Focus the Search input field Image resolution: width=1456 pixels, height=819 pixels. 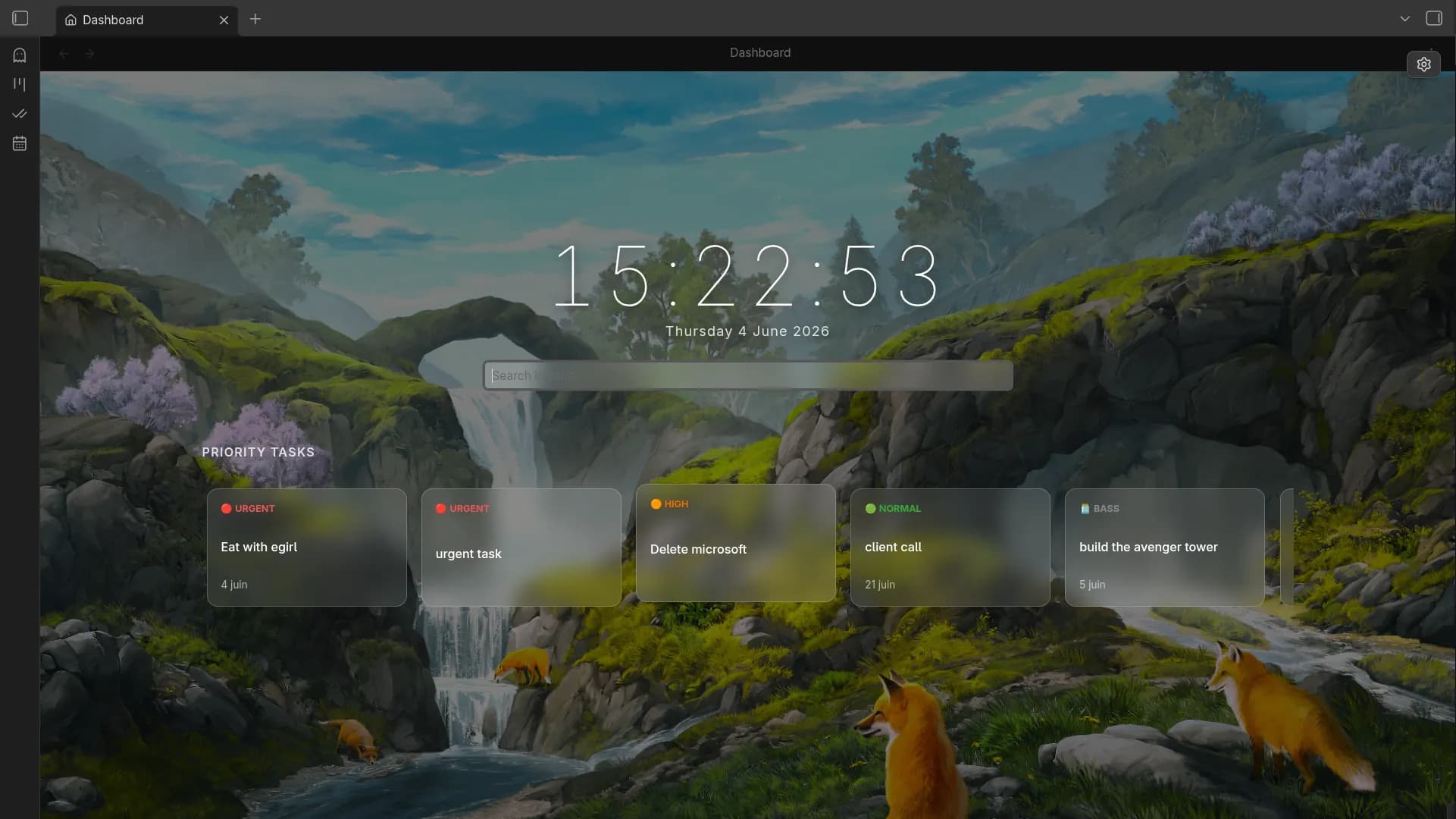[x=748, y=375]
